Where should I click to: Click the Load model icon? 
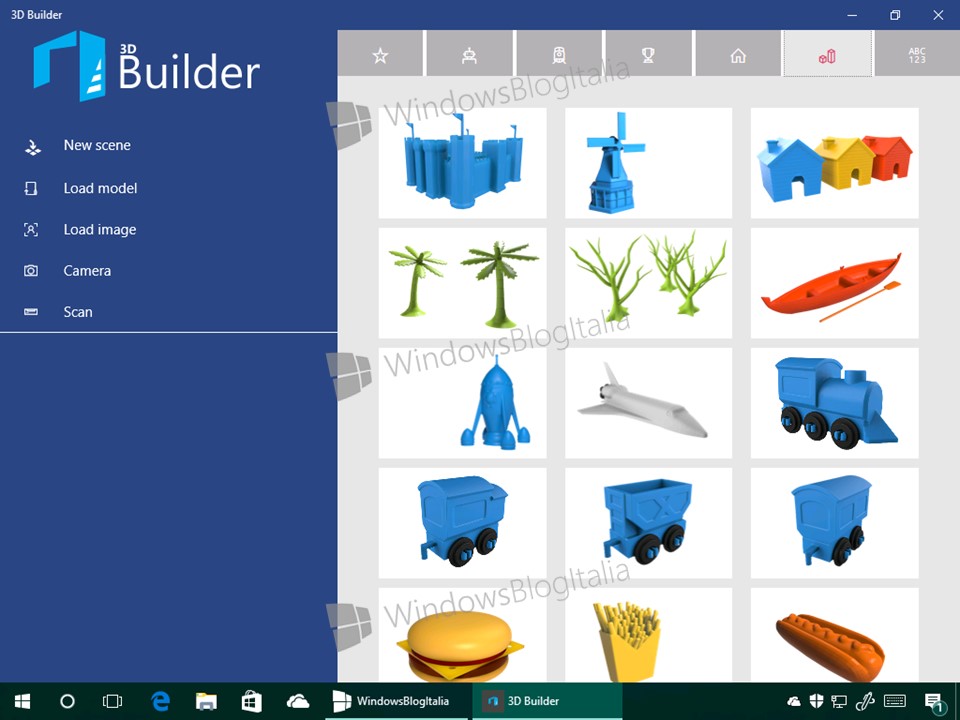coord(31,188)
